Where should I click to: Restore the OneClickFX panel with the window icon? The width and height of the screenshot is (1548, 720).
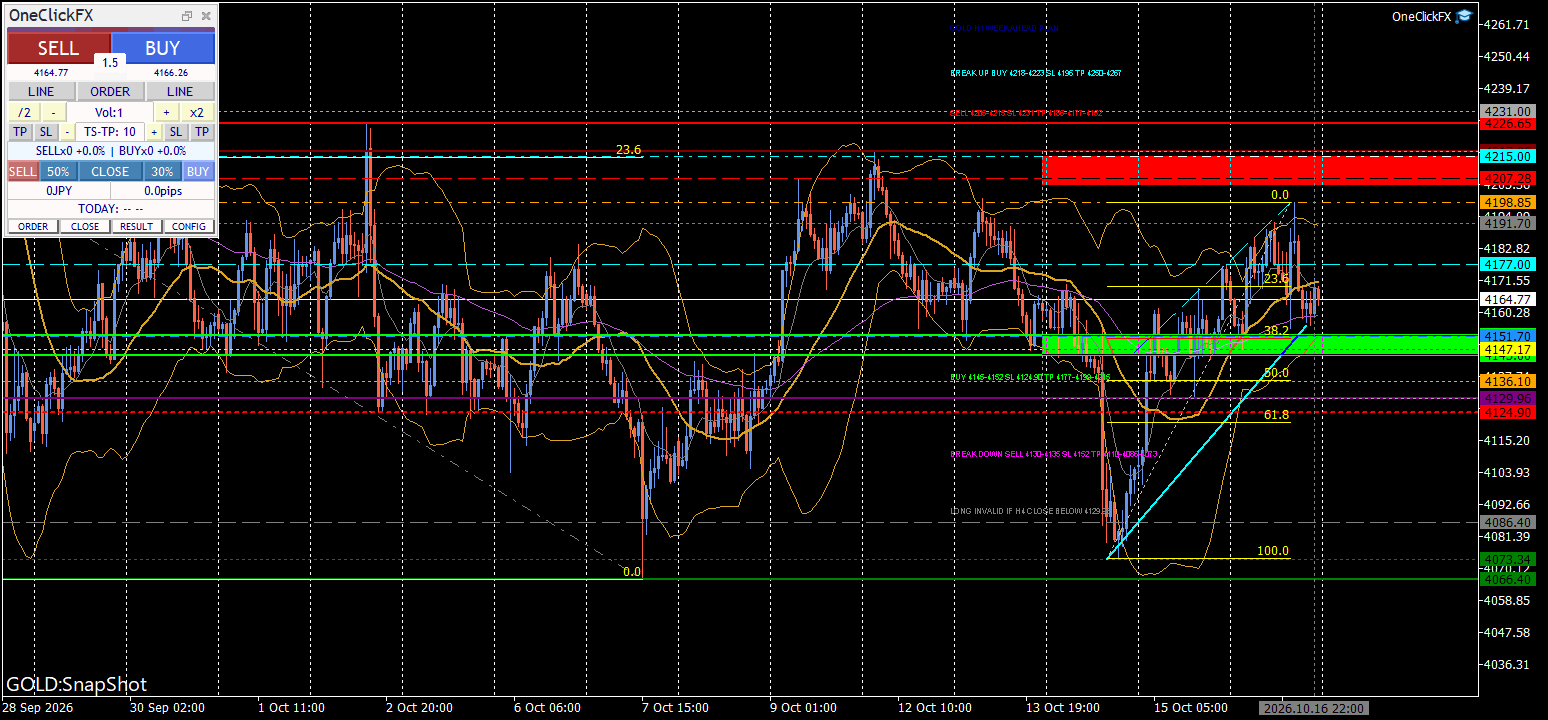pyautogui.click(x=187, y=16)
